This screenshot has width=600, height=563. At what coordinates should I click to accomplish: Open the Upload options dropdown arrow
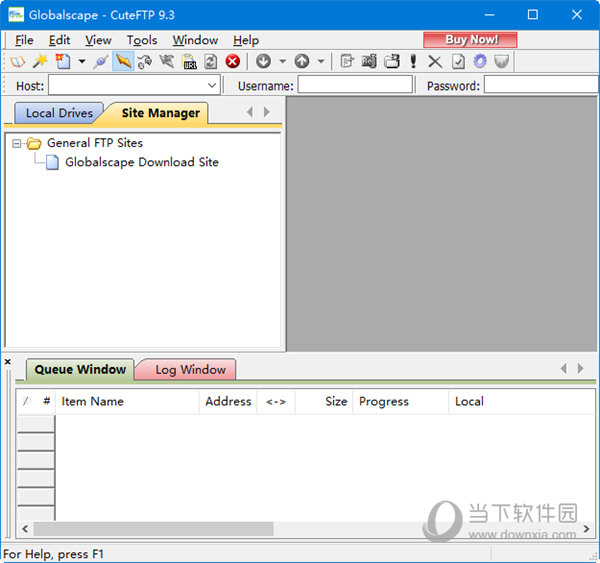coord(321,61)
